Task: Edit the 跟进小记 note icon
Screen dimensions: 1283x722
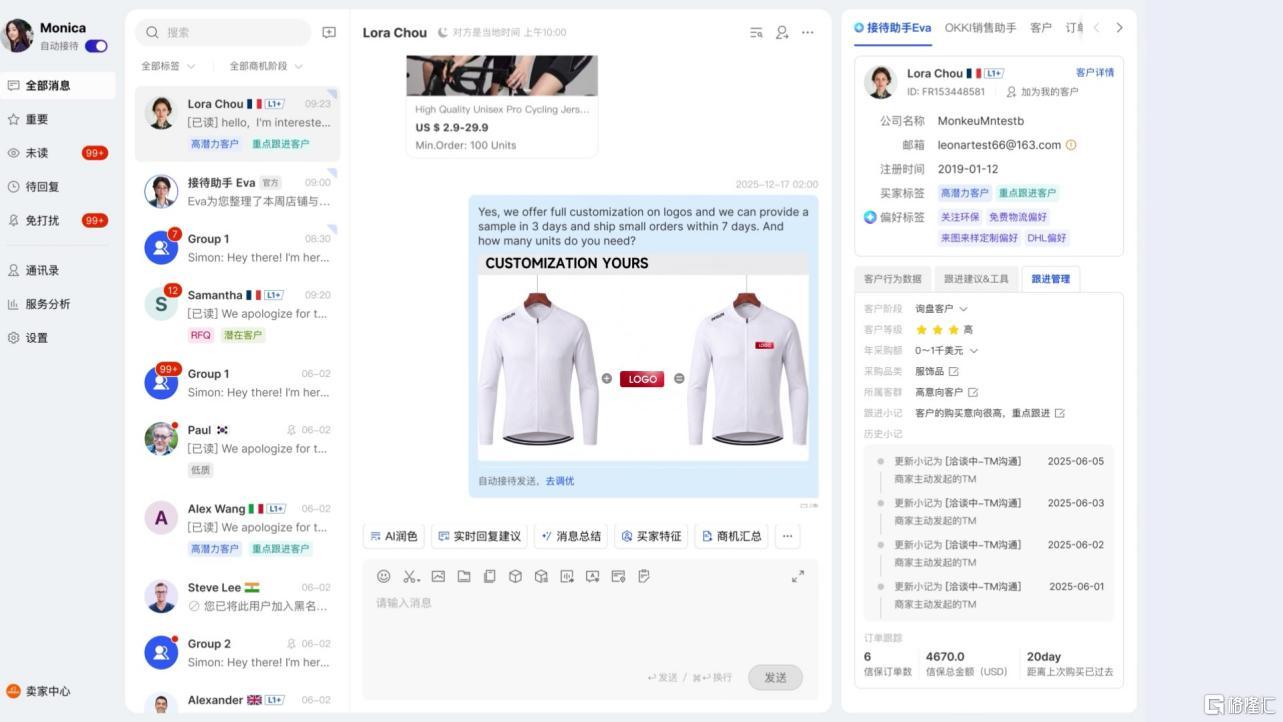Action: (1060, 413)
